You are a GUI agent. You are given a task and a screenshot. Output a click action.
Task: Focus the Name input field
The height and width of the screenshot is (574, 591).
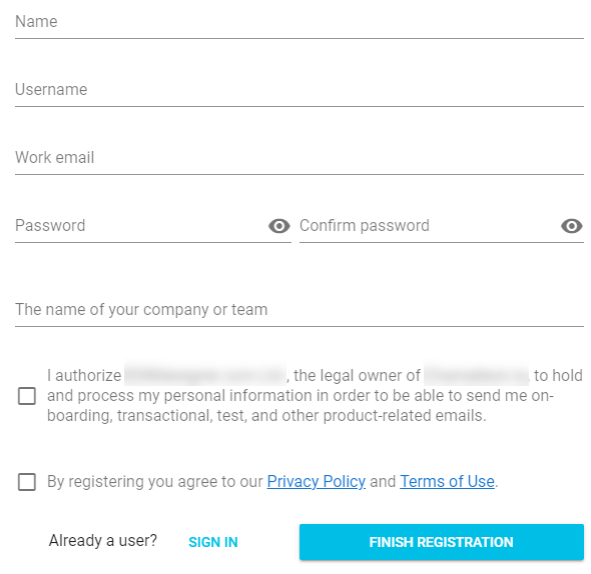299,23
